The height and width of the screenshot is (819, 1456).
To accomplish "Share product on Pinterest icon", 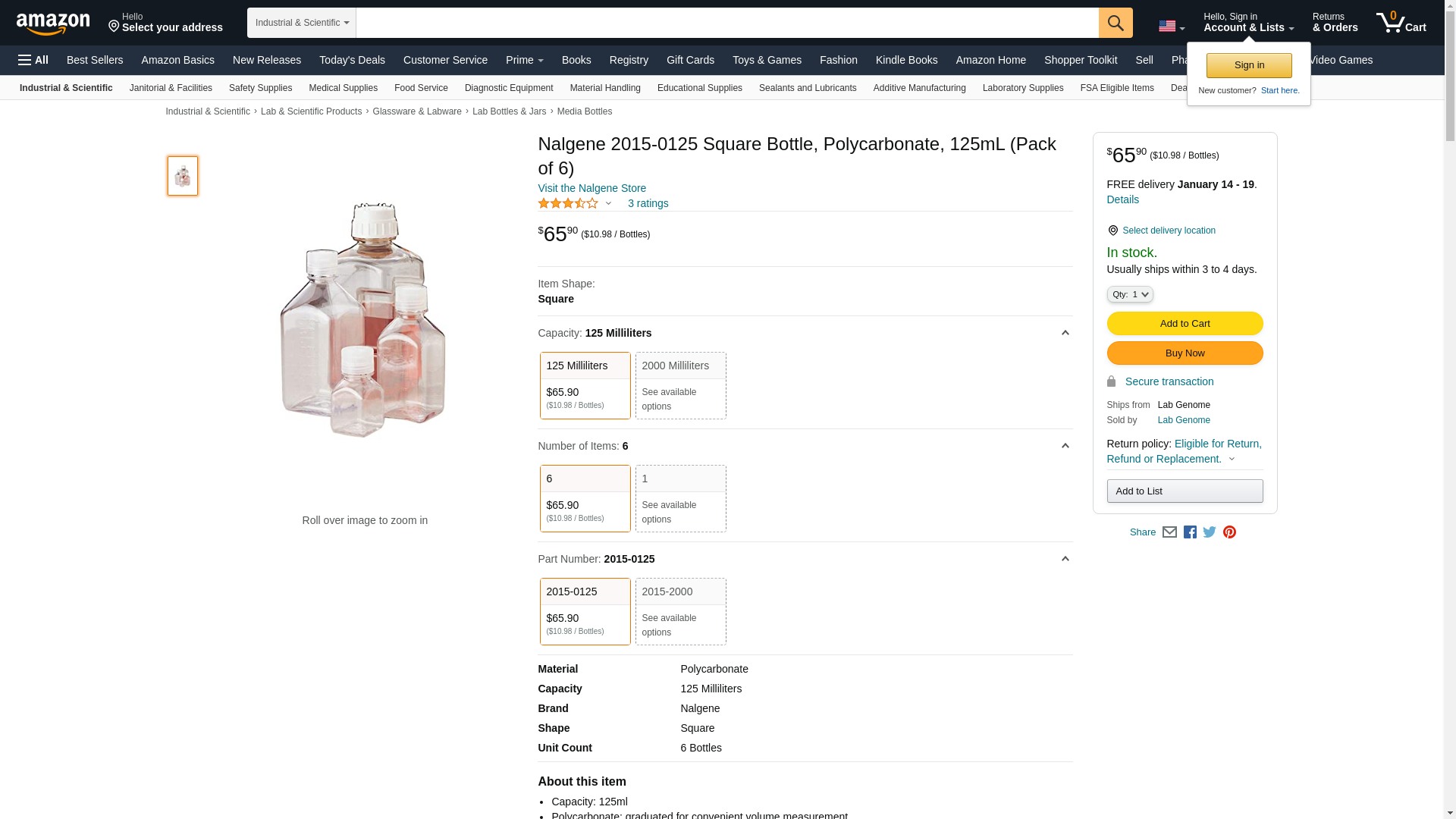I will click(1229, 532).
